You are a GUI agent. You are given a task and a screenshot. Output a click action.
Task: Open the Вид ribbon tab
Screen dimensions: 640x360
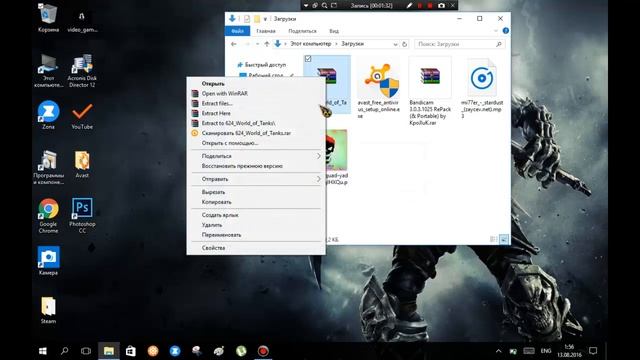[334, 31]
